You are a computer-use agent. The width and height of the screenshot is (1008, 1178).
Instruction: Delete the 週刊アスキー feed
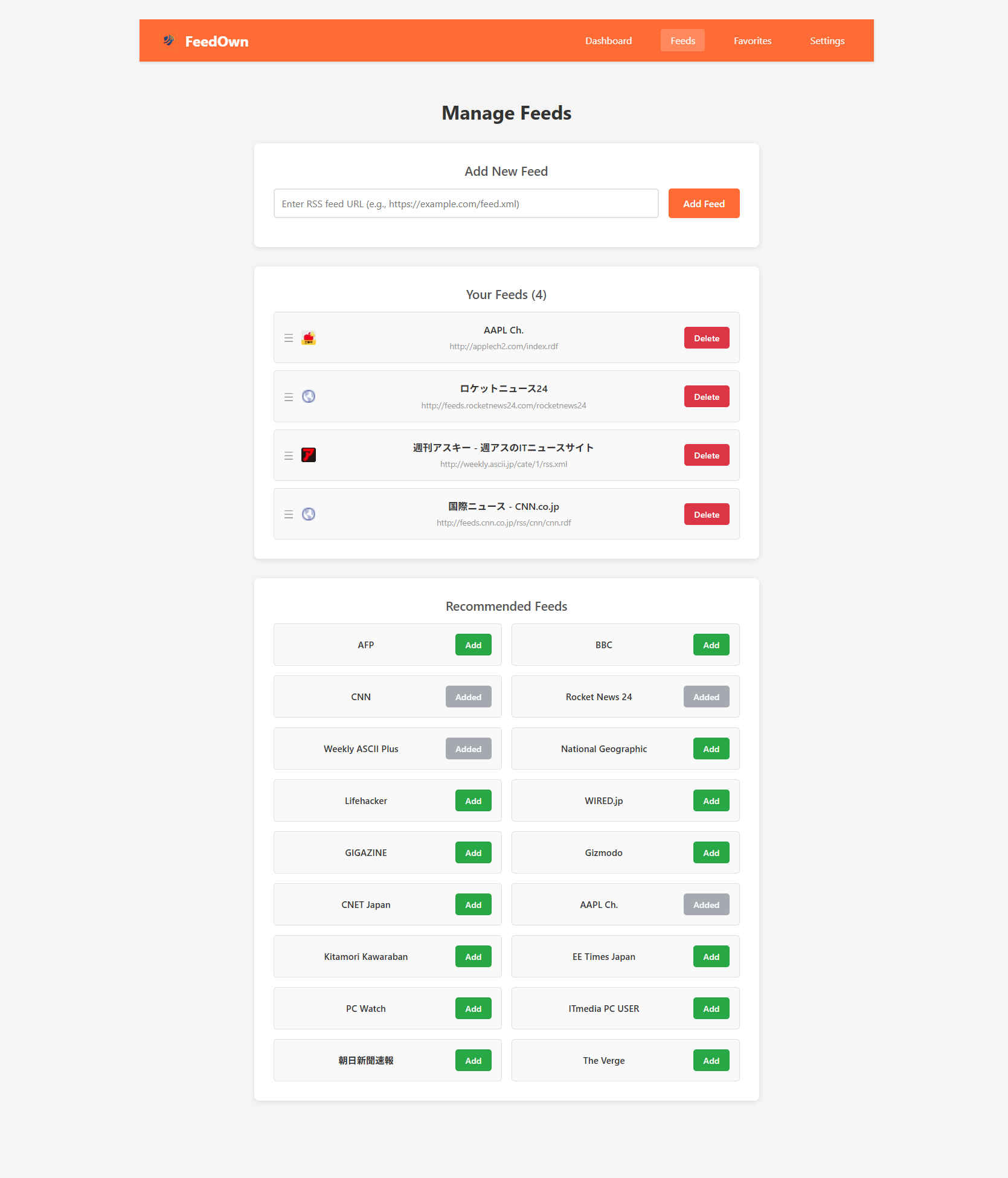pyautogui.click(x=707, y=455)
